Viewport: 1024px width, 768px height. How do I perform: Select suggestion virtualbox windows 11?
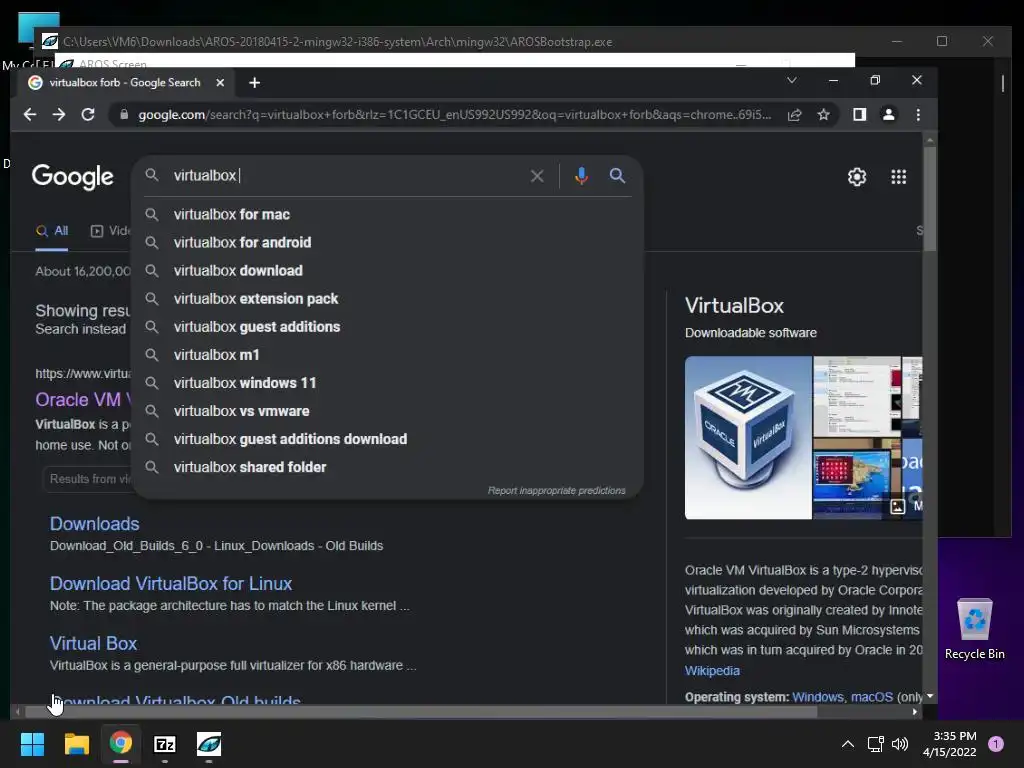point(387,383)
